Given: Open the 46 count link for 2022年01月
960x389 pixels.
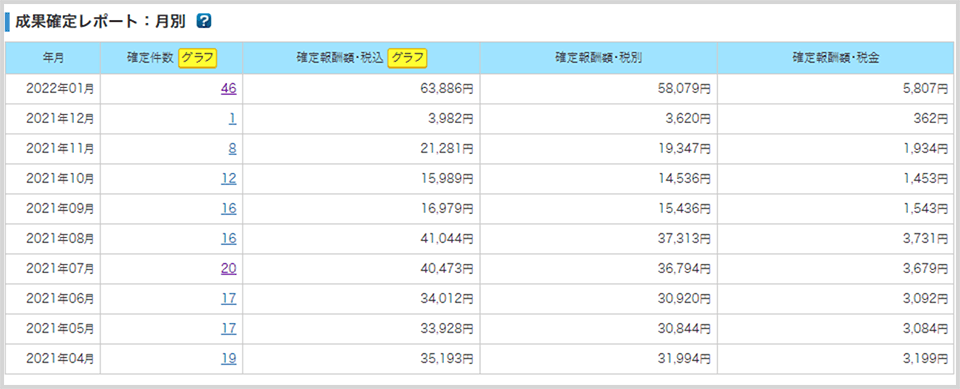Looking at the screenshot, I should [x=228, y=89].
